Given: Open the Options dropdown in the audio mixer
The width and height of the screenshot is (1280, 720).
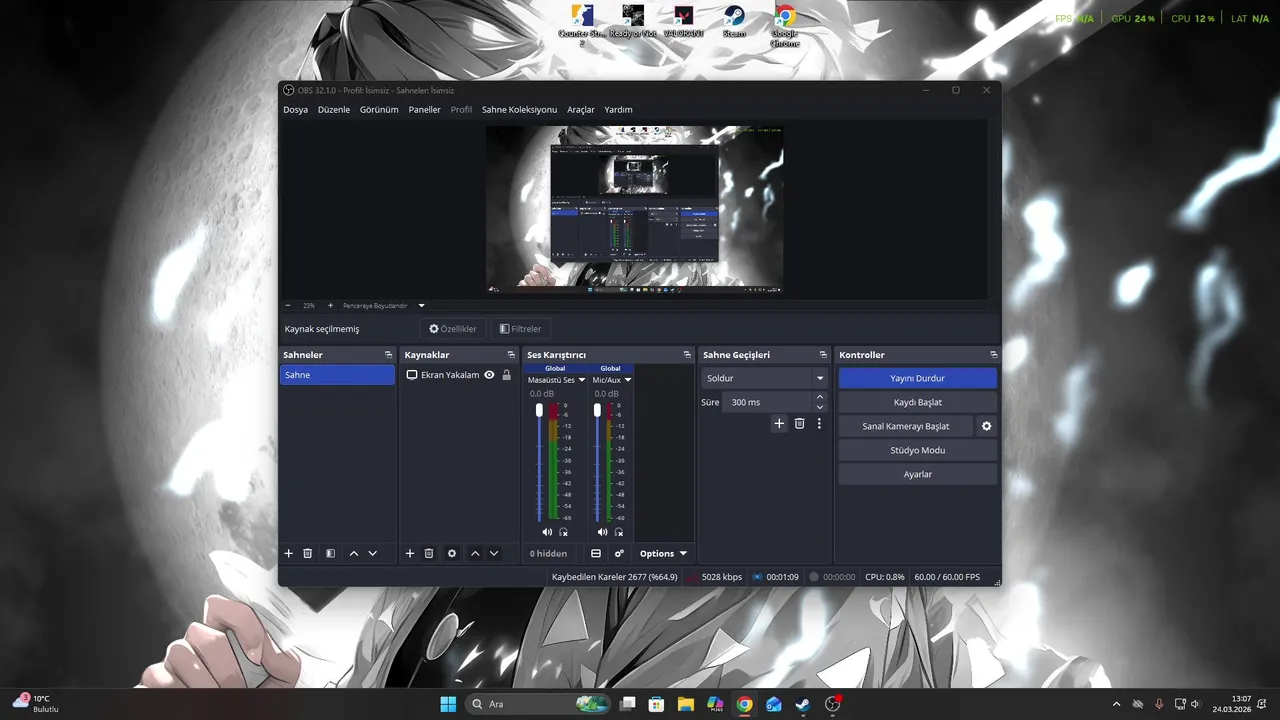Looking at the screenshot, I should click(663, 553).
